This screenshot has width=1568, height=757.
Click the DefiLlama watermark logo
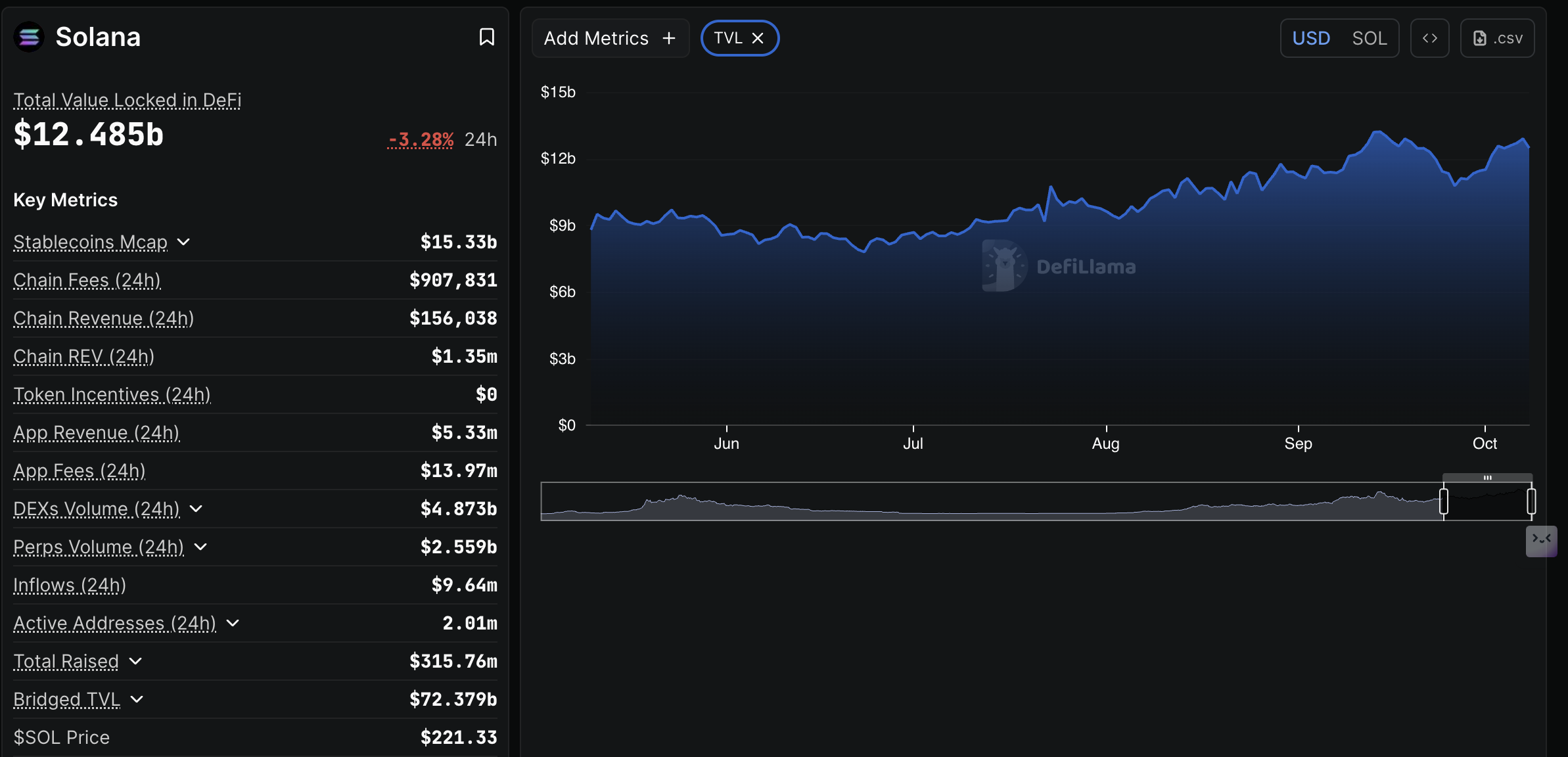tap(1004, 265)
